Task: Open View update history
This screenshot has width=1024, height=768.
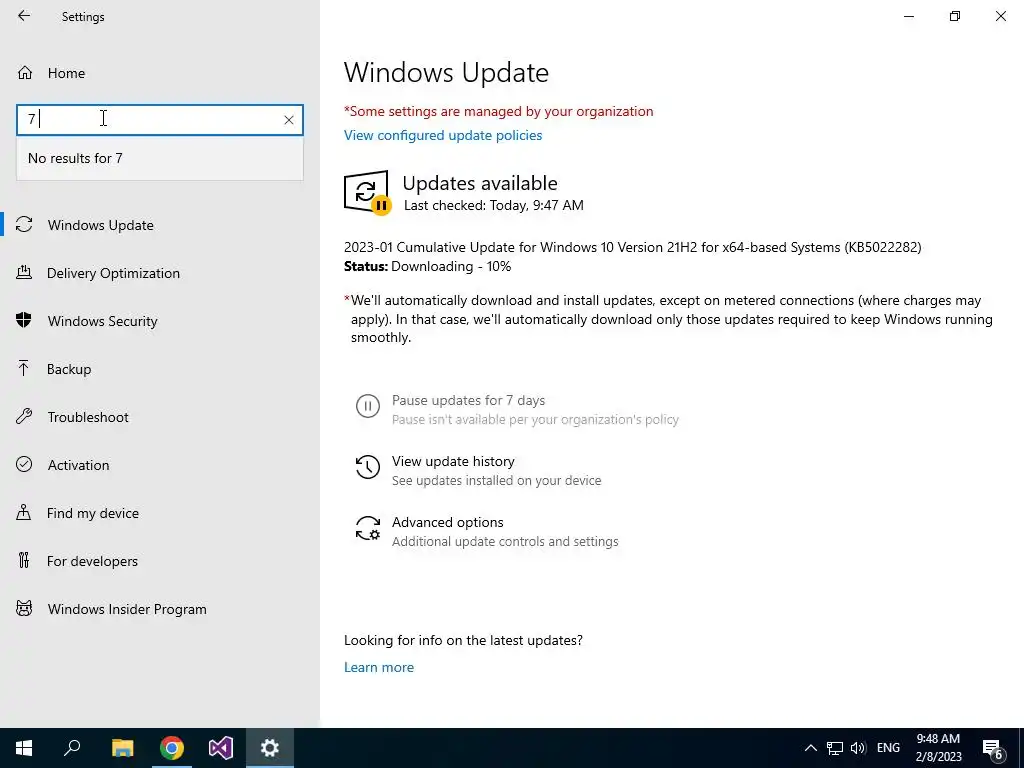Action: click(x=453, y=462)
